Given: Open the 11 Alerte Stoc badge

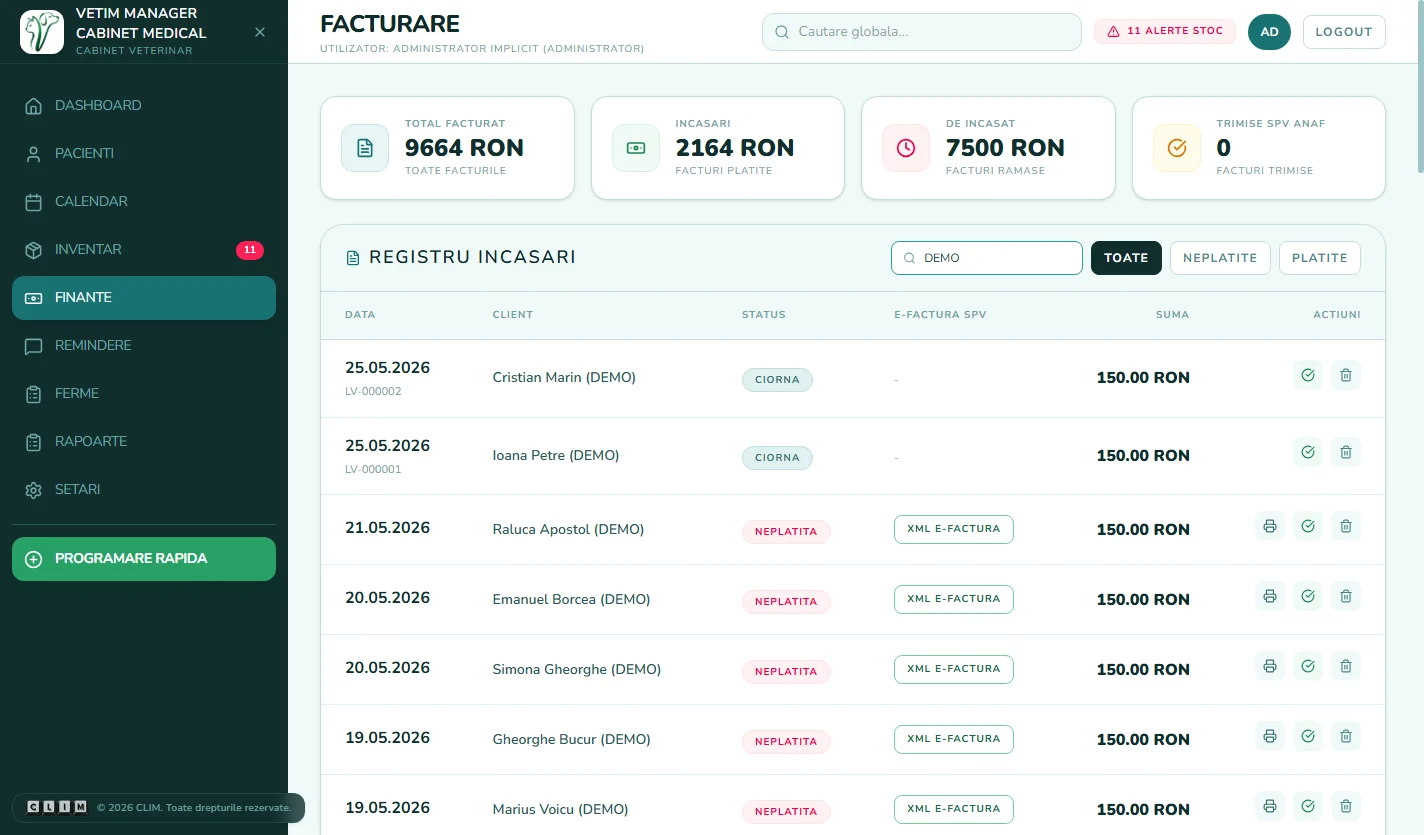Looking at the screenshot, I should point(1165,32).
